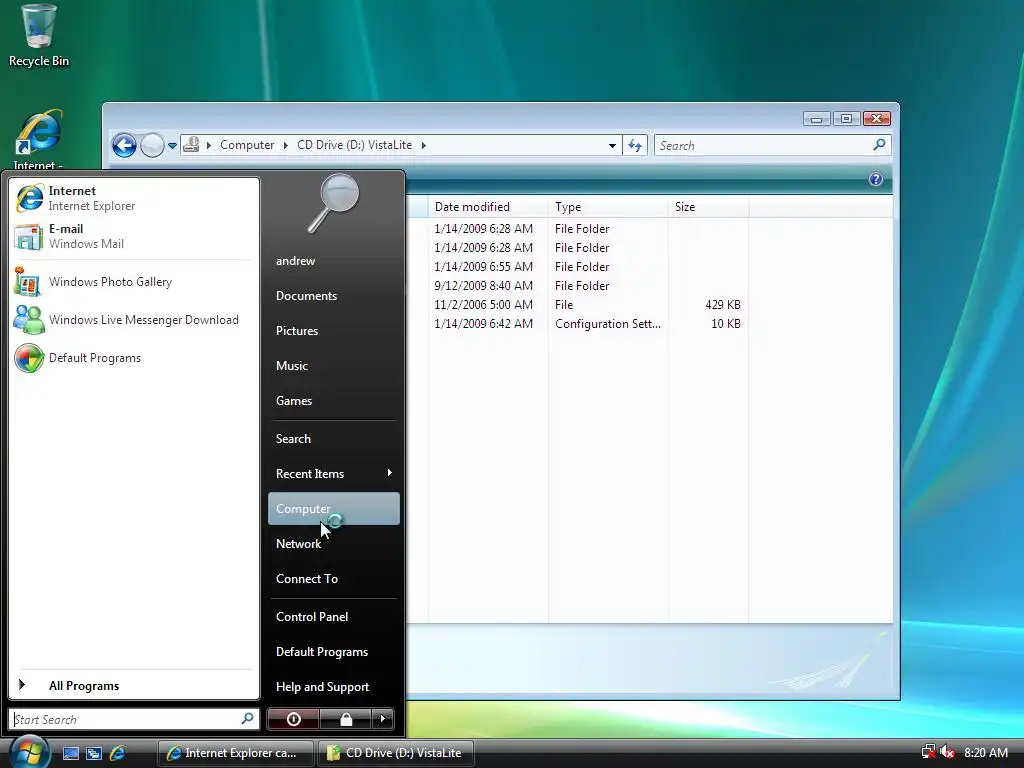The image size is (1024, 768).
Task: Go back in Explorer window
Action: [124, 145]
